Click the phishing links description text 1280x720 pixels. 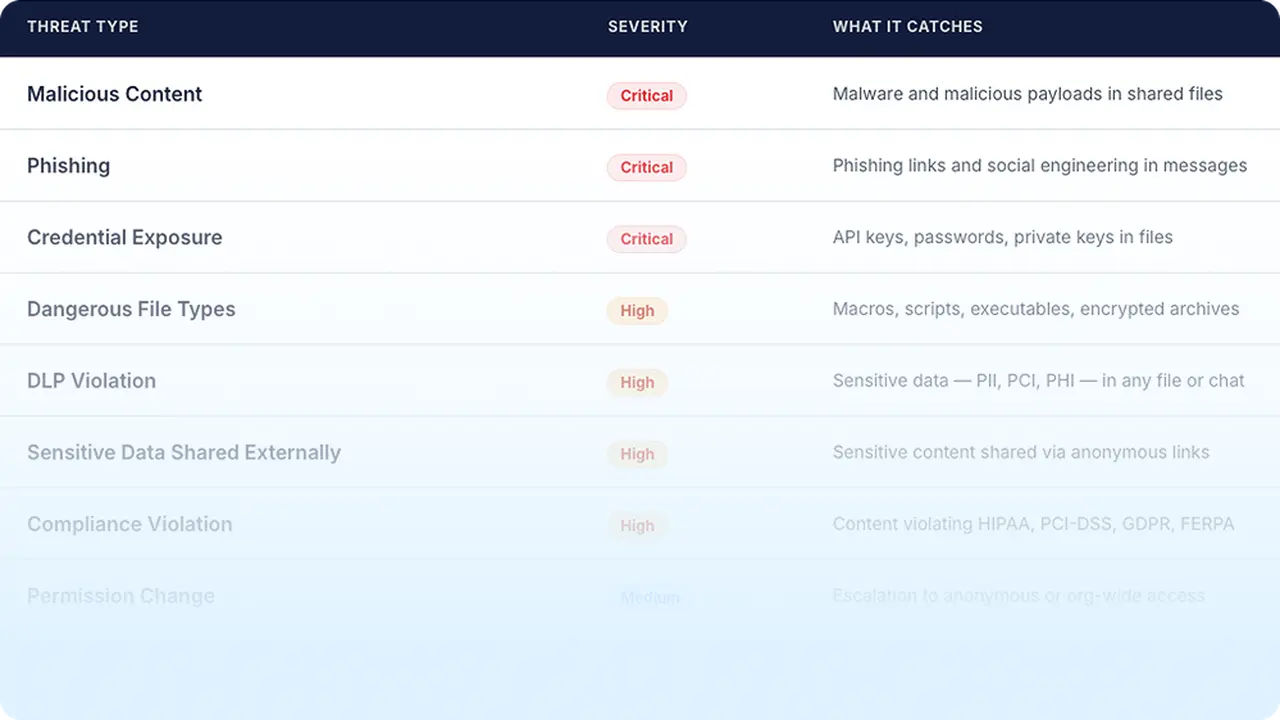tap(1040, 166)
